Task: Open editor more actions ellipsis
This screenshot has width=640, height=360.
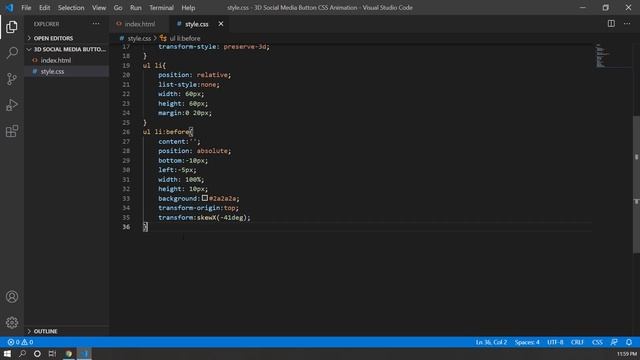Action: (x=627, y=24)
